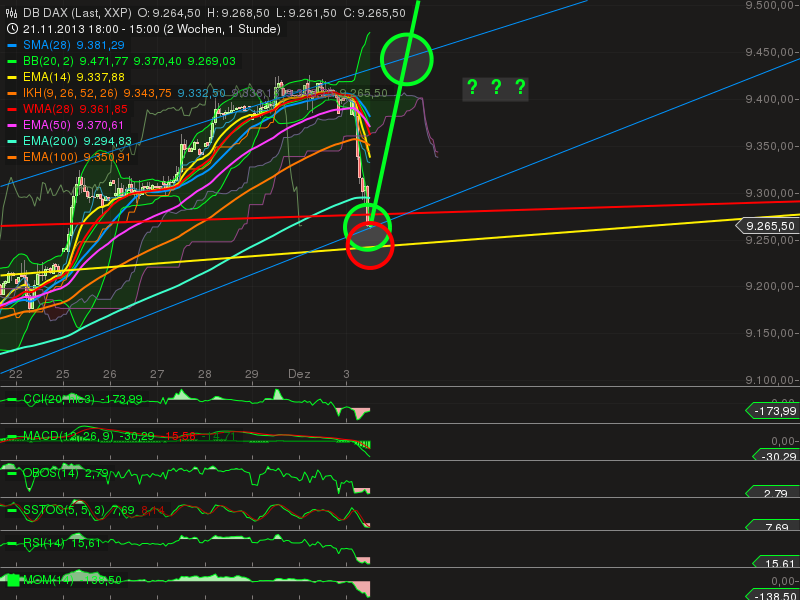Click the red WMA(28) line marker
Image resolution: width=800 pixels, height=600 pixels.
coord(11,110)
